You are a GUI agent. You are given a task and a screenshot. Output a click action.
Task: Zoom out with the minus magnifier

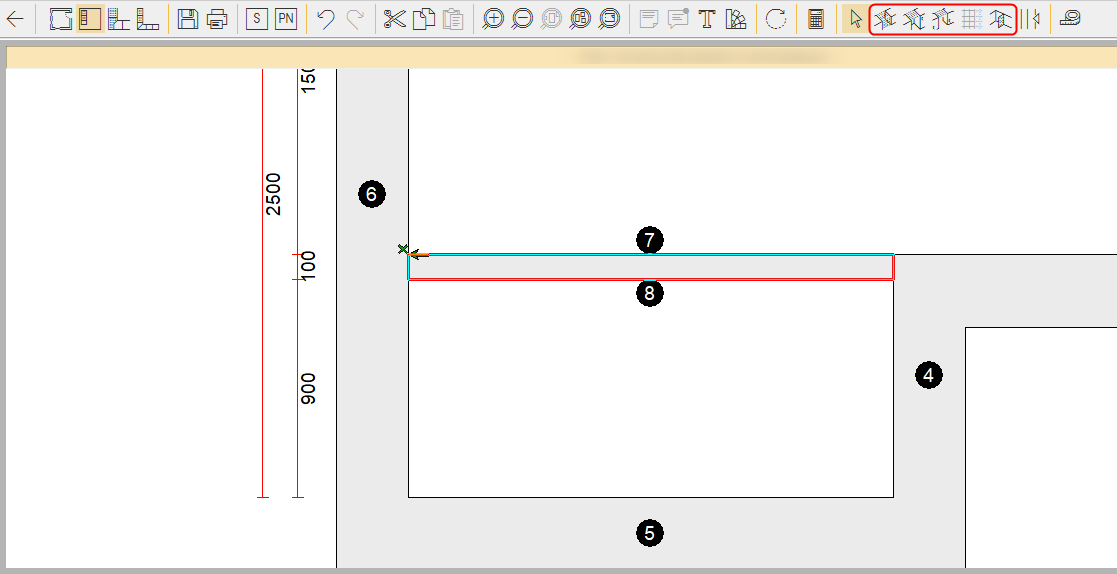tap(521, 19)
